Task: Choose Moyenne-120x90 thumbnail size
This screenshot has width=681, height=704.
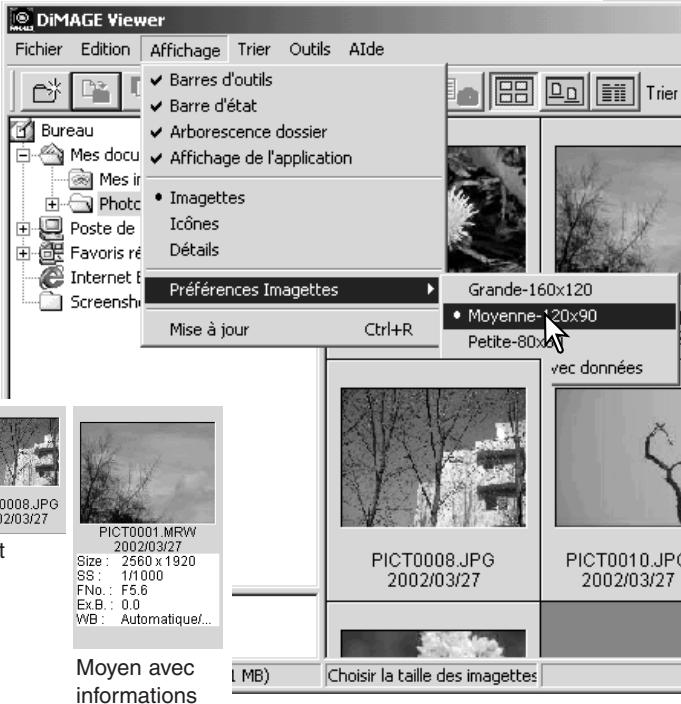Action: tap(559, 316)
